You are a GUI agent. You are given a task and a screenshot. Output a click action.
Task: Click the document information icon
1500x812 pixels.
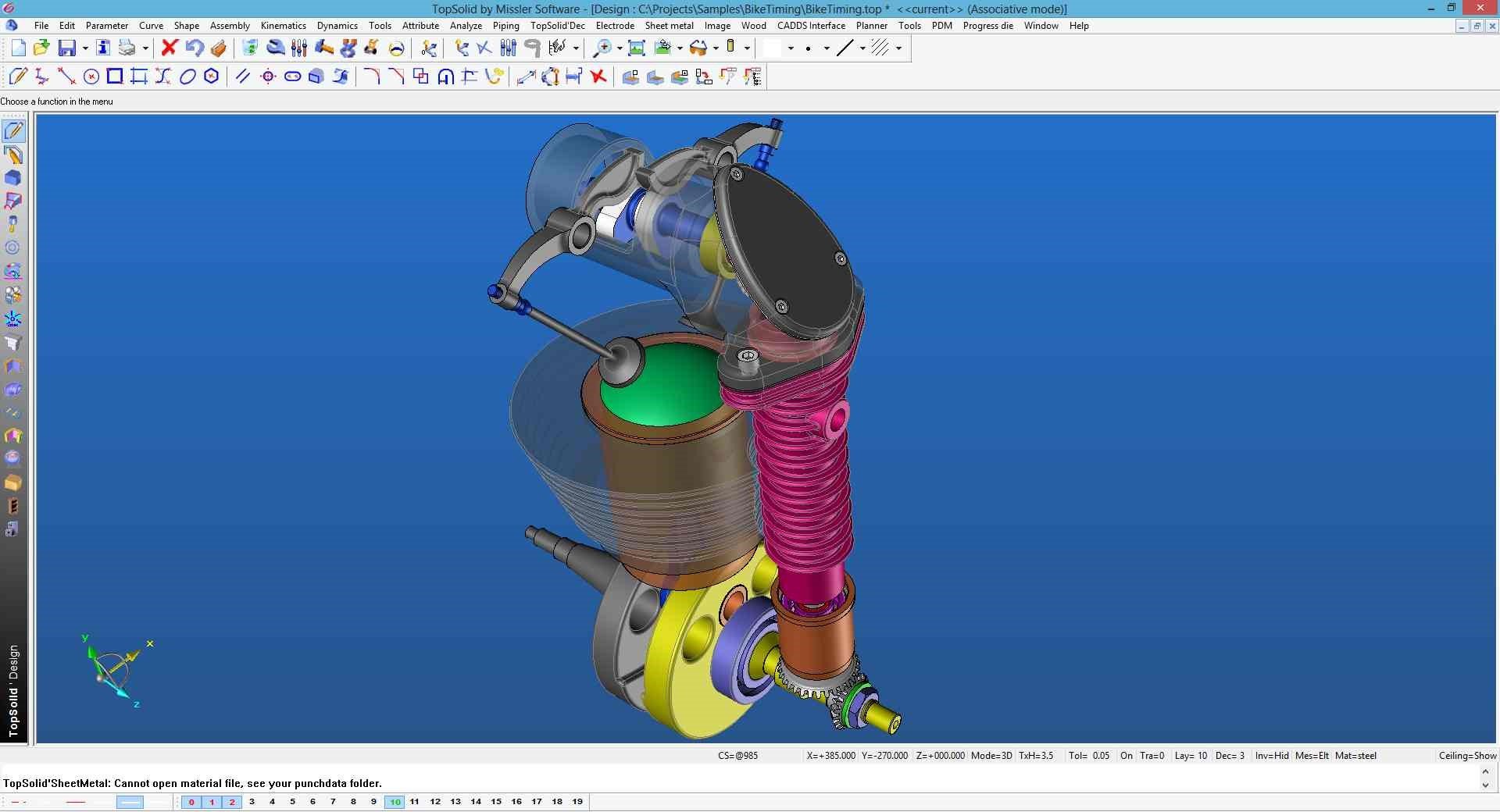(103, 48)
